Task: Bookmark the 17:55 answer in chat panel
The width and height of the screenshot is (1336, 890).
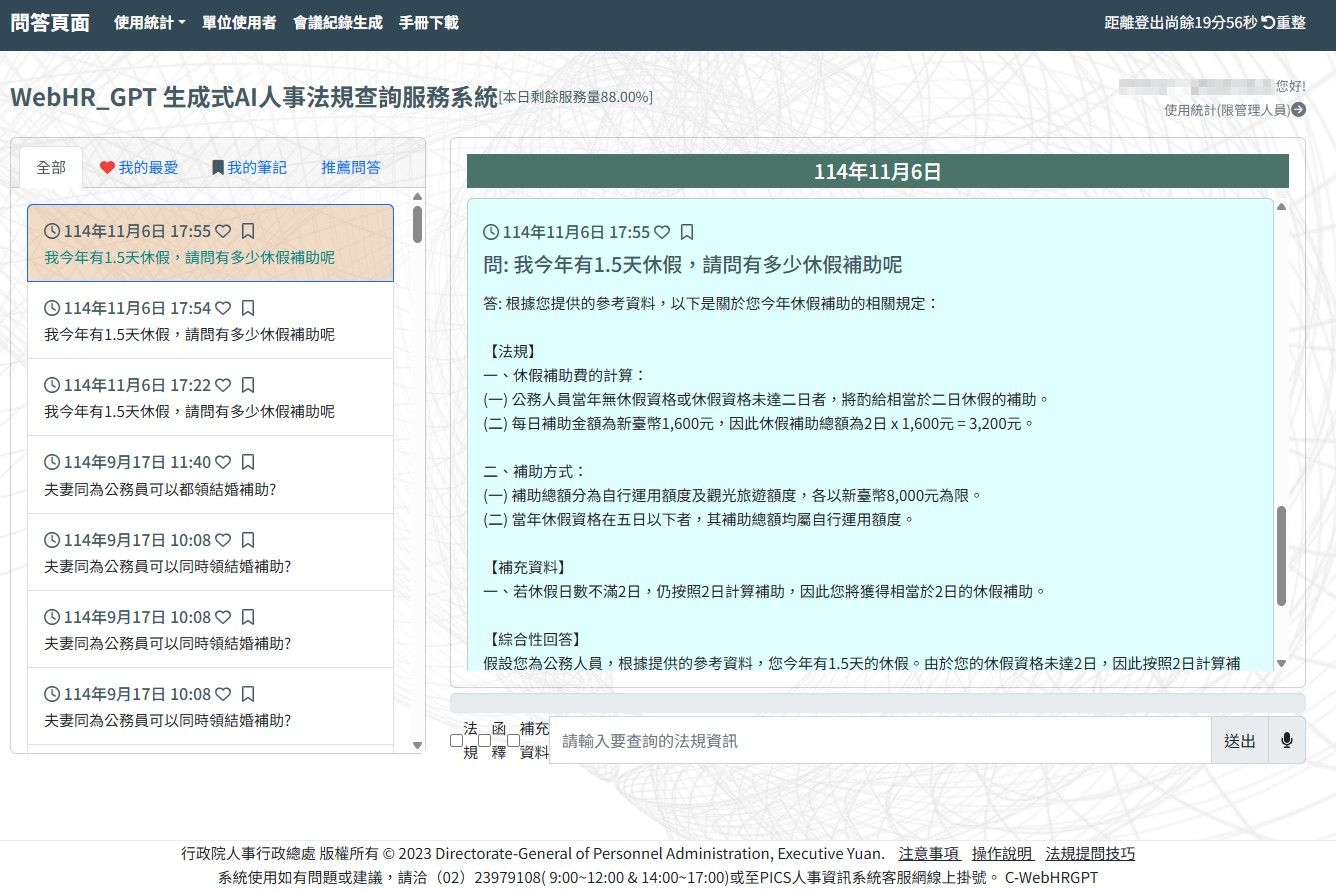Action: tap(687, 232)
